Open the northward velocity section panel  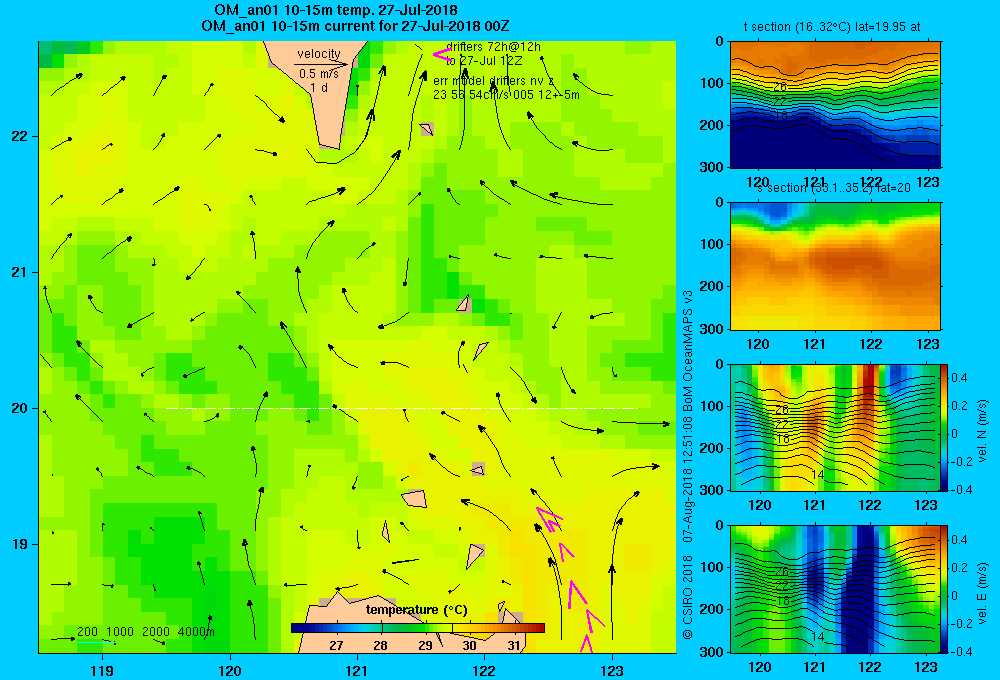[835, 427]
